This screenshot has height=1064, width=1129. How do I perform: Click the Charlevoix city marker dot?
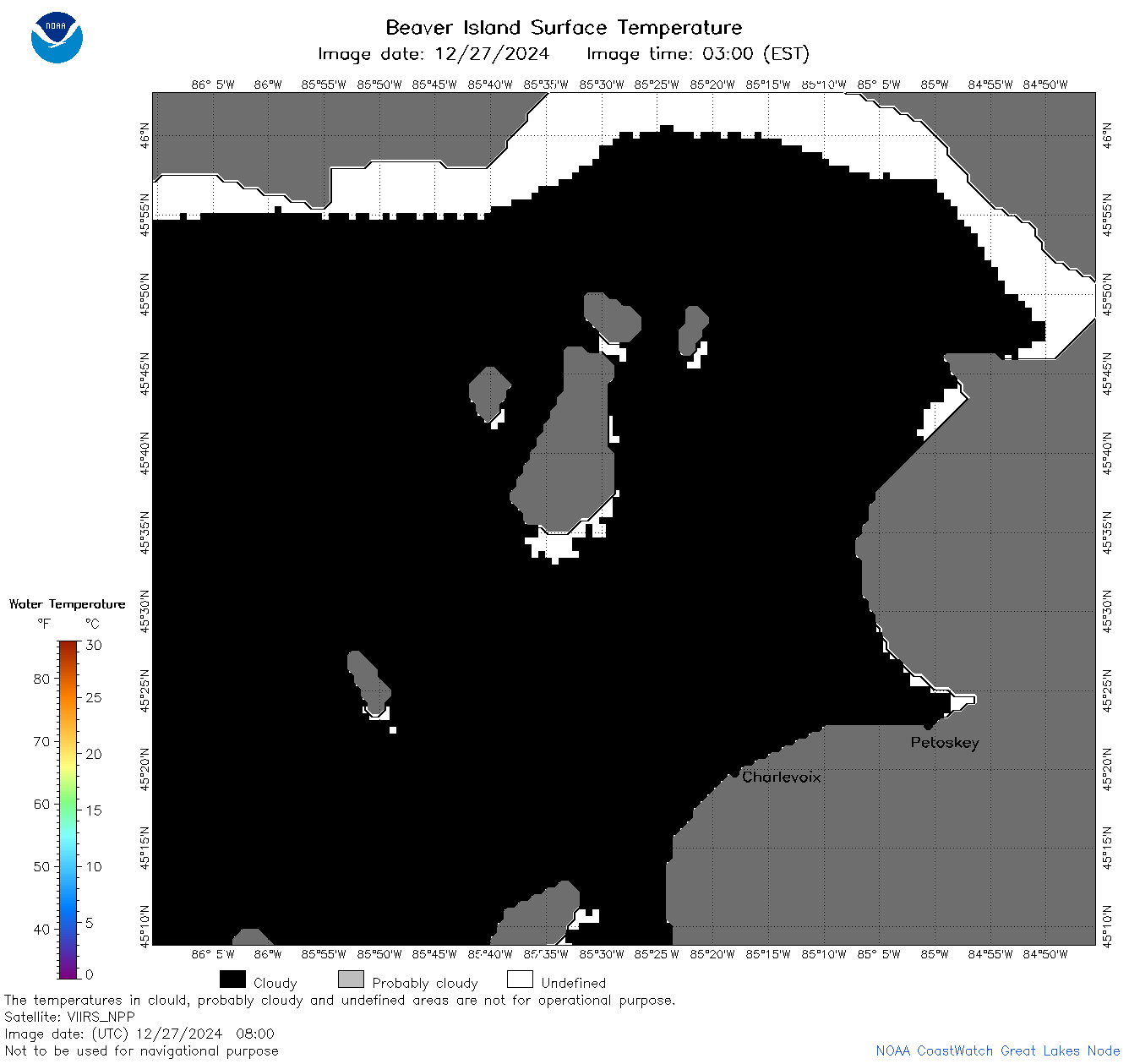pos(734,772)
